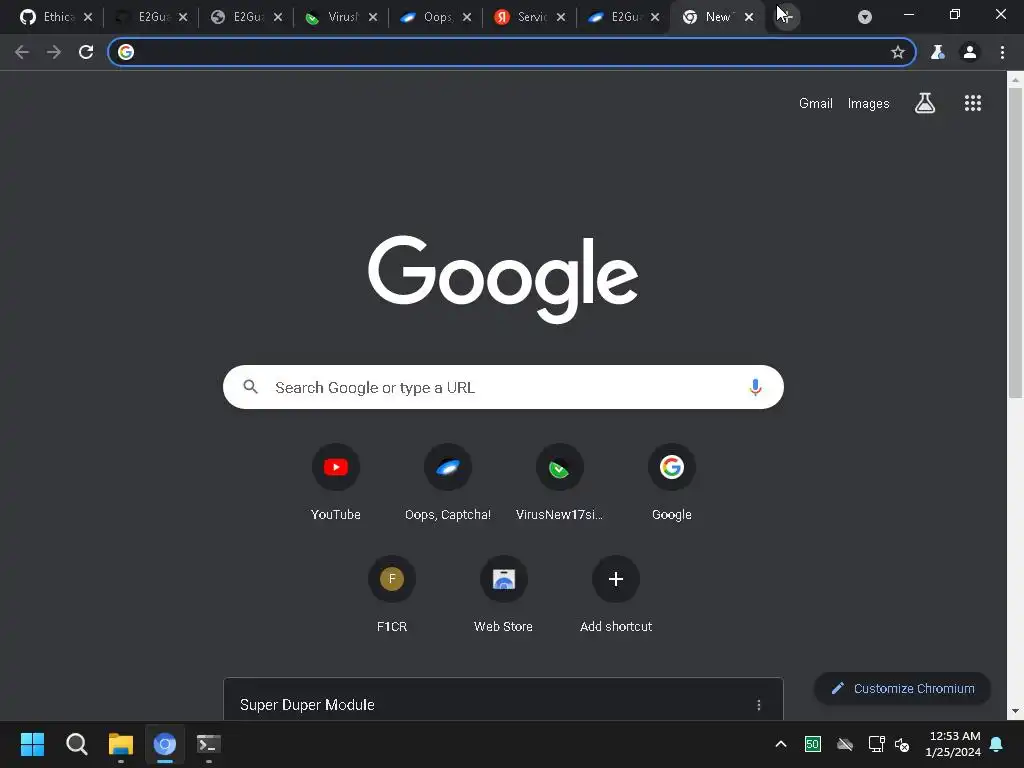1024x768 pixels.
Task: Open the Chromium three-dot menu
Action: (x=1002, y=52)
